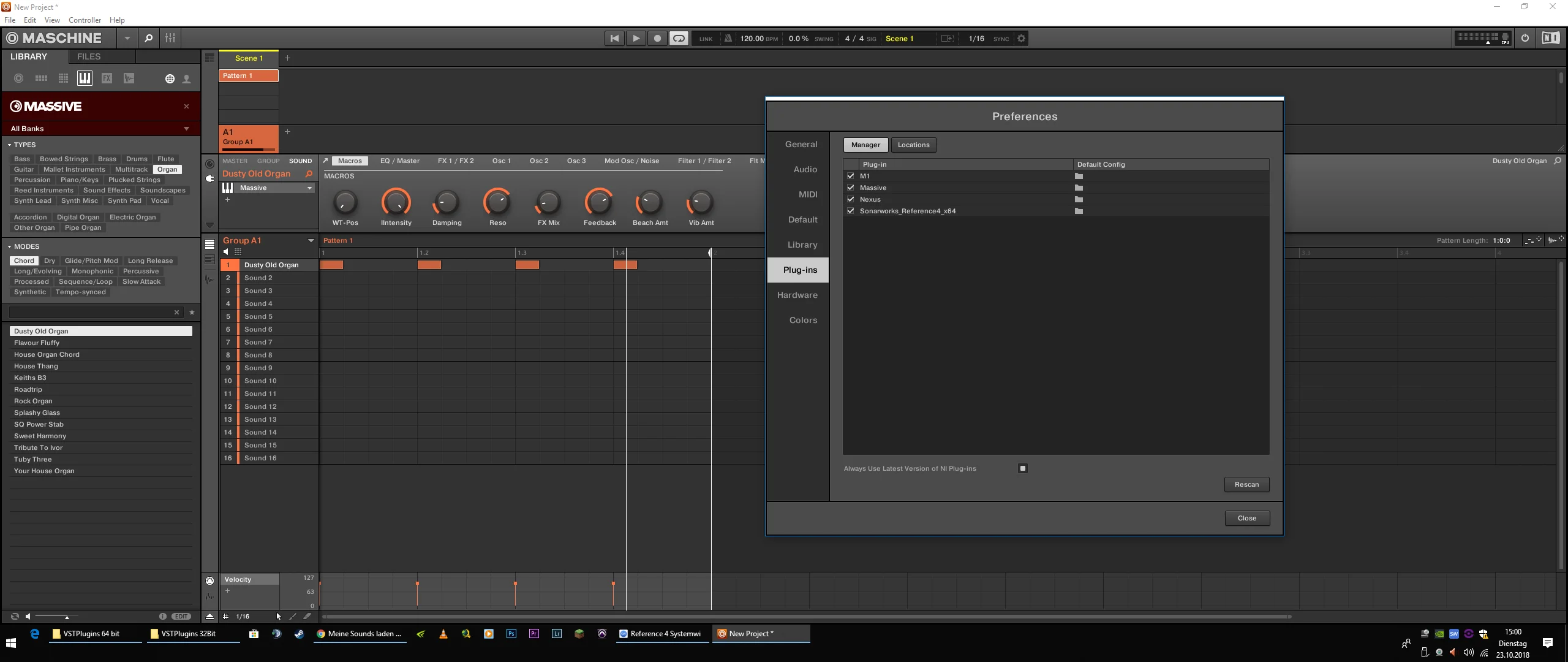Select the Pipe Organ subtype tag

pos(83,228)
